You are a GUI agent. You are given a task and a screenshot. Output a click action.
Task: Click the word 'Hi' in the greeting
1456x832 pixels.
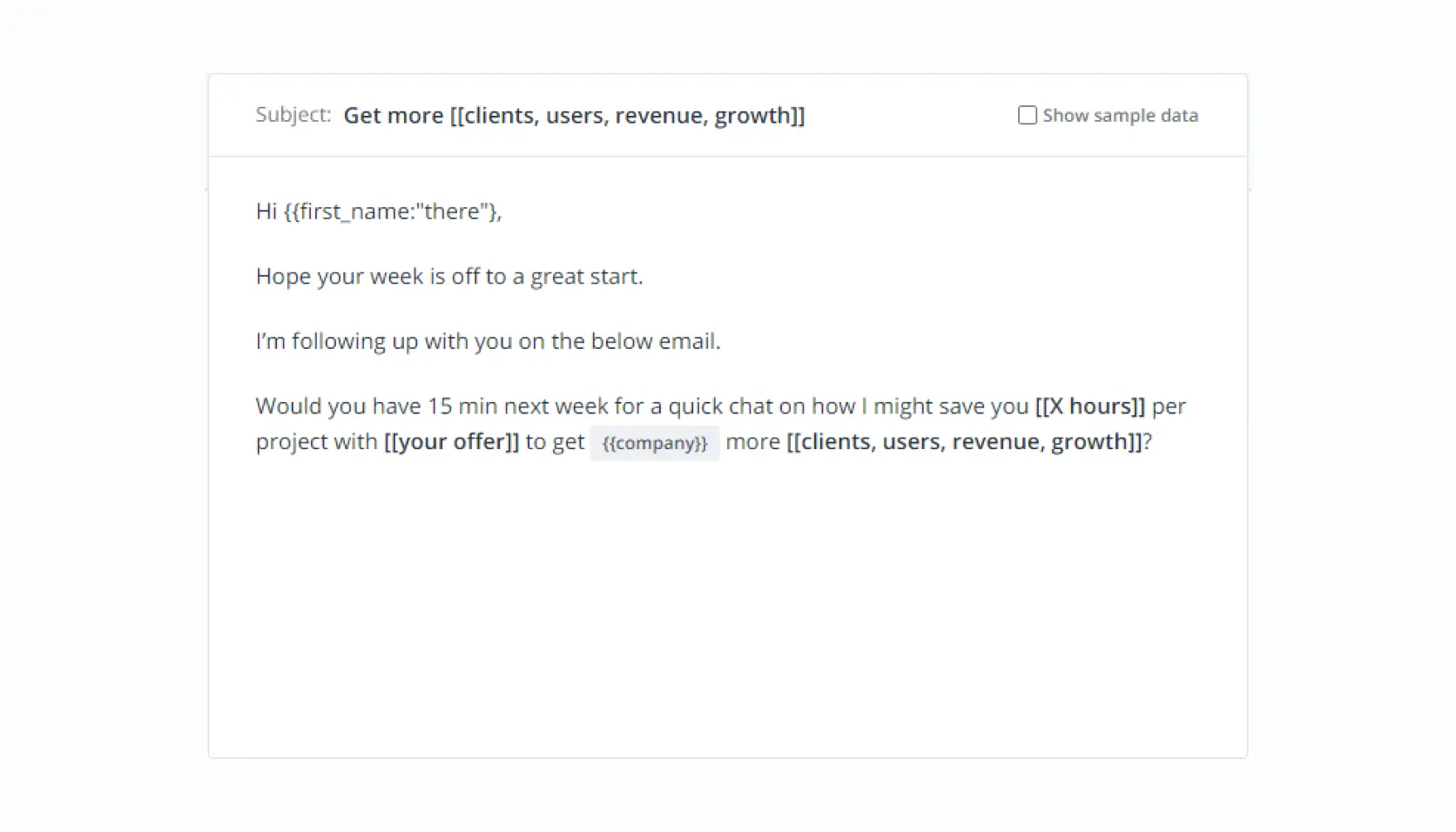[x=266, y=211]
